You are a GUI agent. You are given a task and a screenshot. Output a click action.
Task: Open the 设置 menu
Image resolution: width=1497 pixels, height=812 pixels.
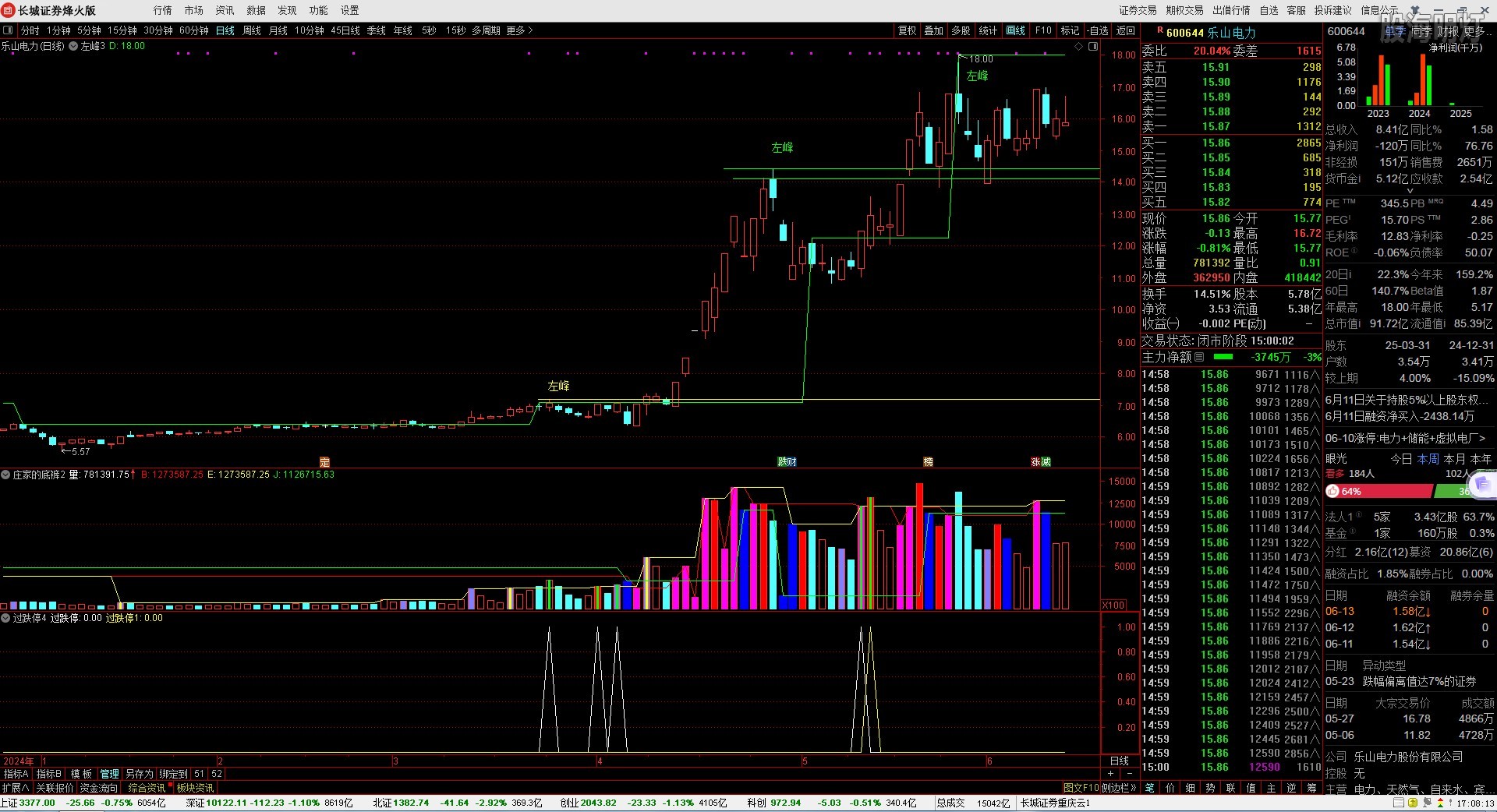coord(350,10)
